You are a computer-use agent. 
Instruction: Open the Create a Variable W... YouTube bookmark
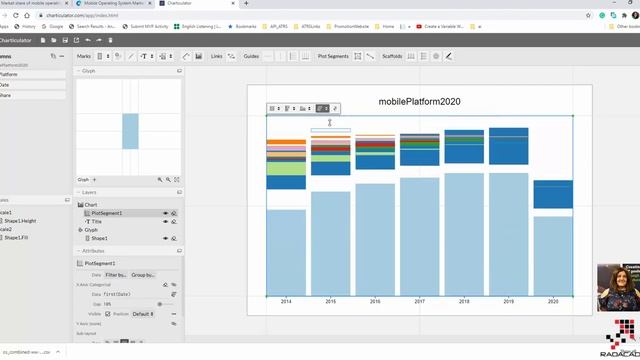(x=440, y=27)
